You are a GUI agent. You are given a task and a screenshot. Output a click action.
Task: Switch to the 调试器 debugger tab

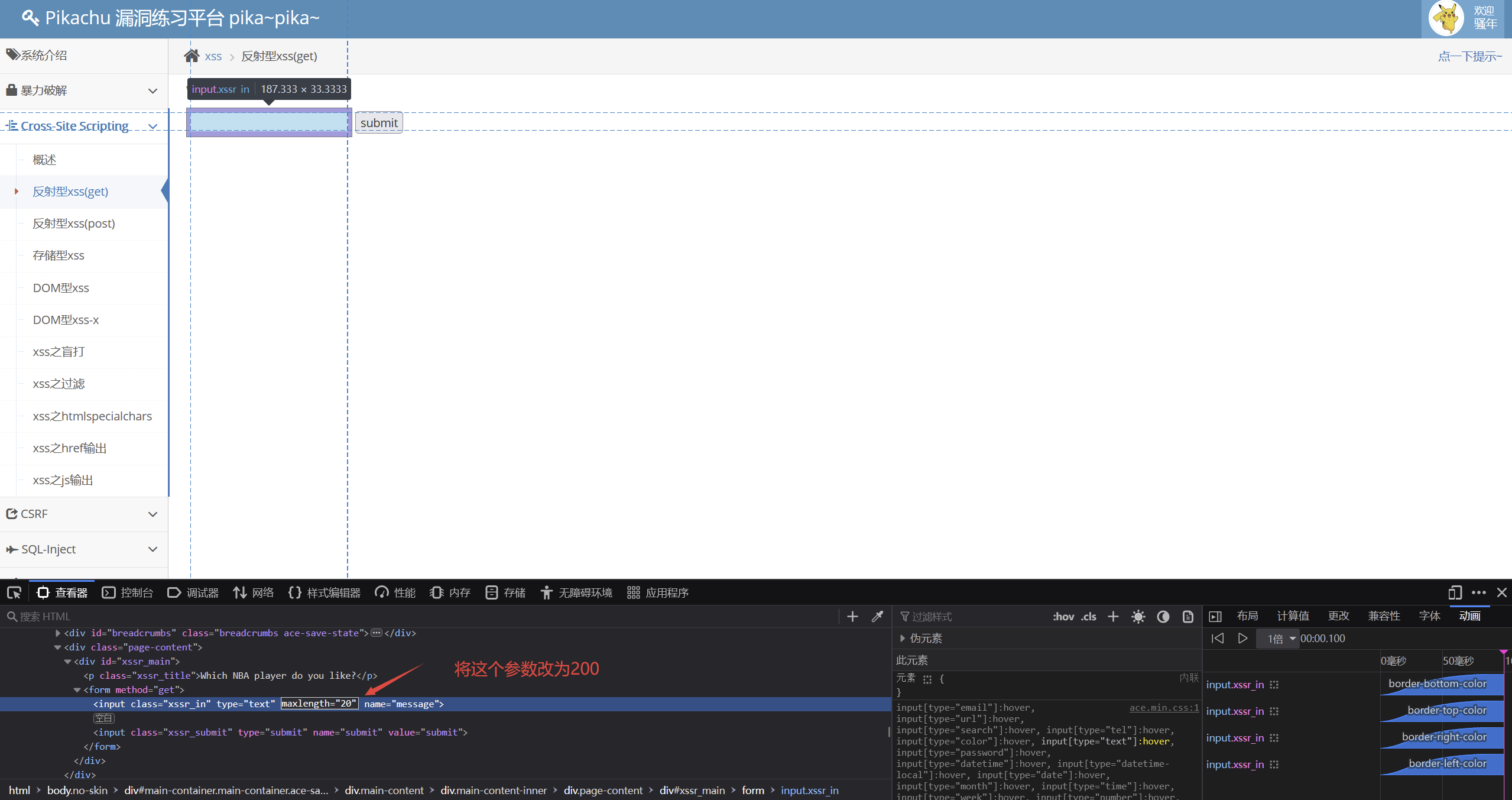pos(193,592)
